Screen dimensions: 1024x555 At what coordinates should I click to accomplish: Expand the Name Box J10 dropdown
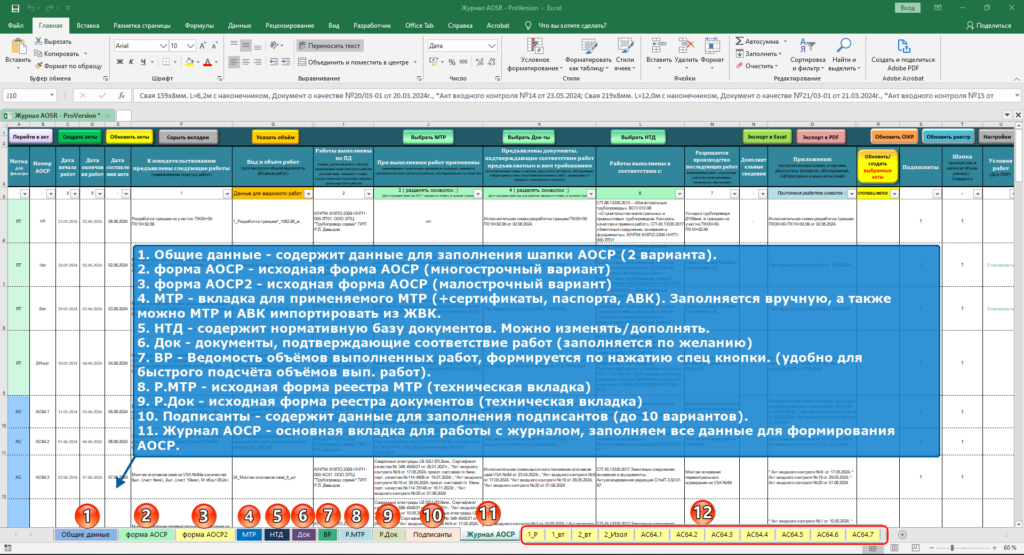51,95
